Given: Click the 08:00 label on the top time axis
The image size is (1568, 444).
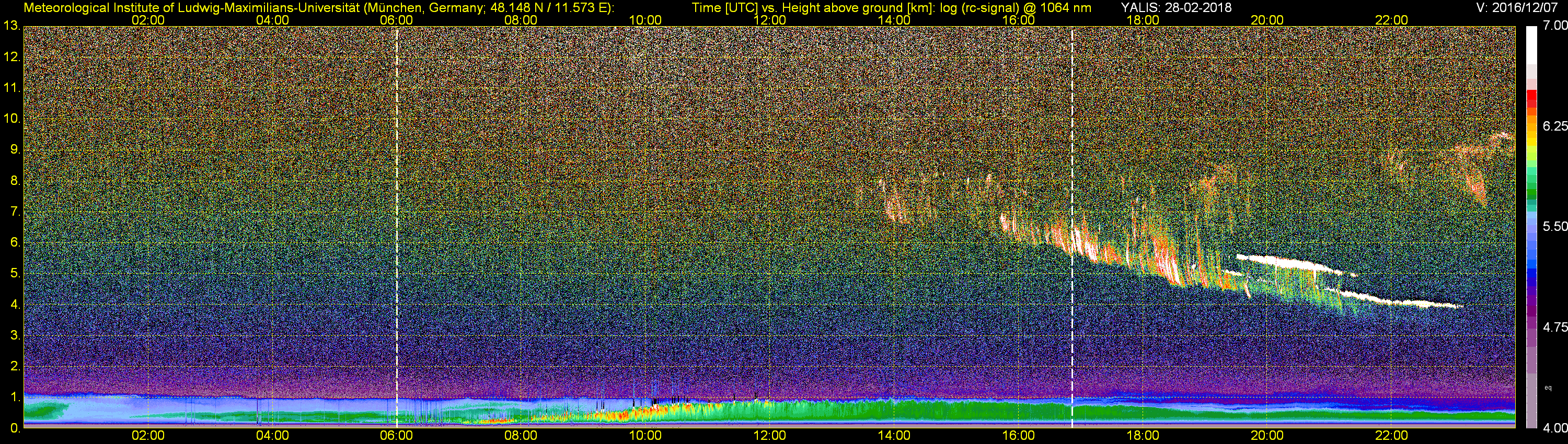Looking at the screenshot, I should point(521,20).
